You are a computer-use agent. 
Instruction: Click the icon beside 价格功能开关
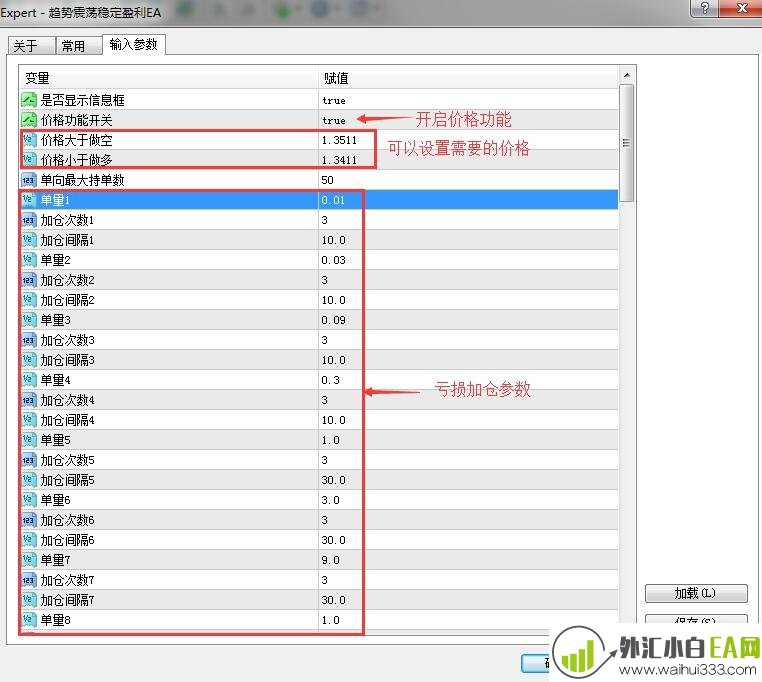click(29, 120)
